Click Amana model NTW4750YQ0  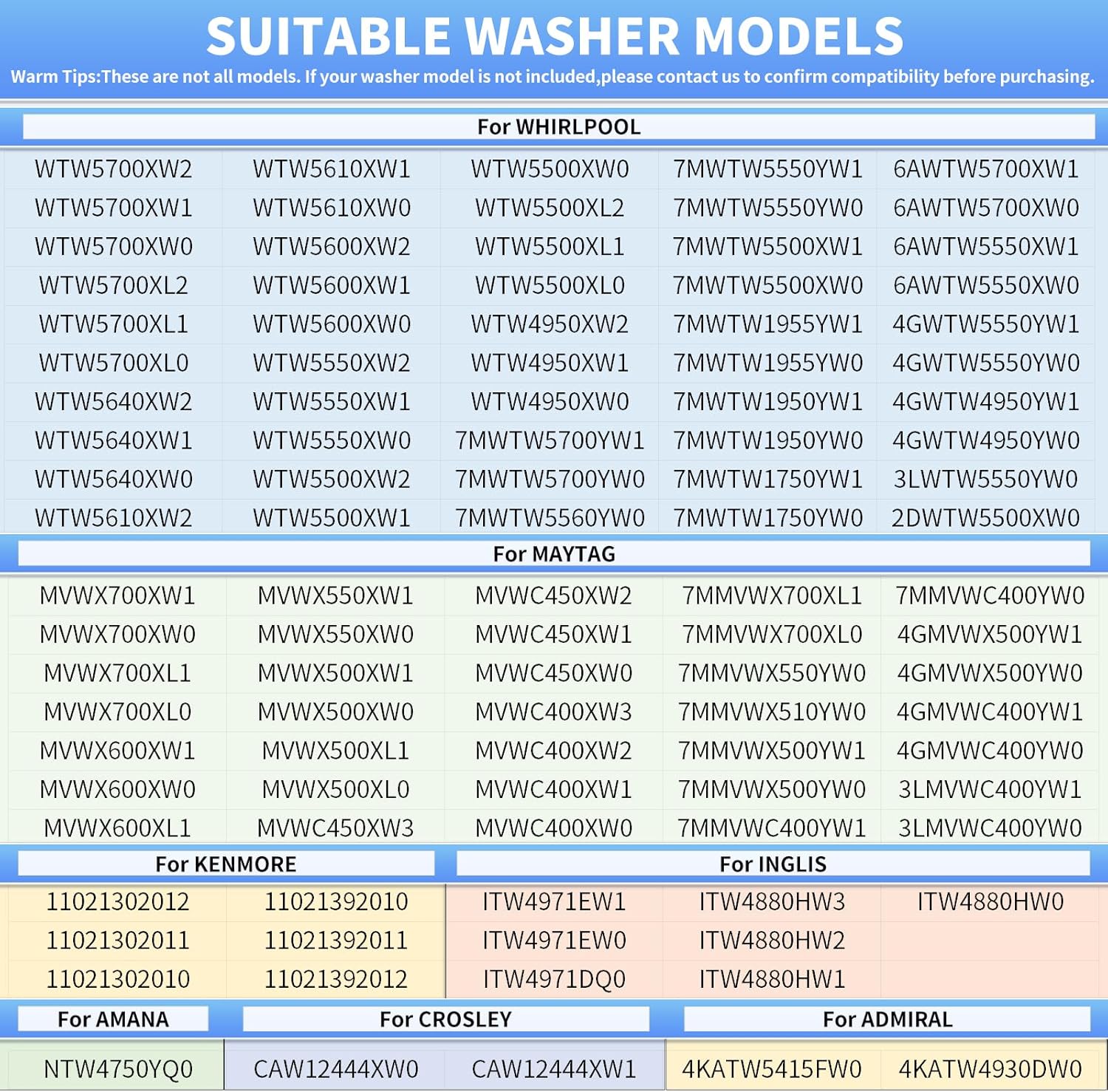point(117,1069)
